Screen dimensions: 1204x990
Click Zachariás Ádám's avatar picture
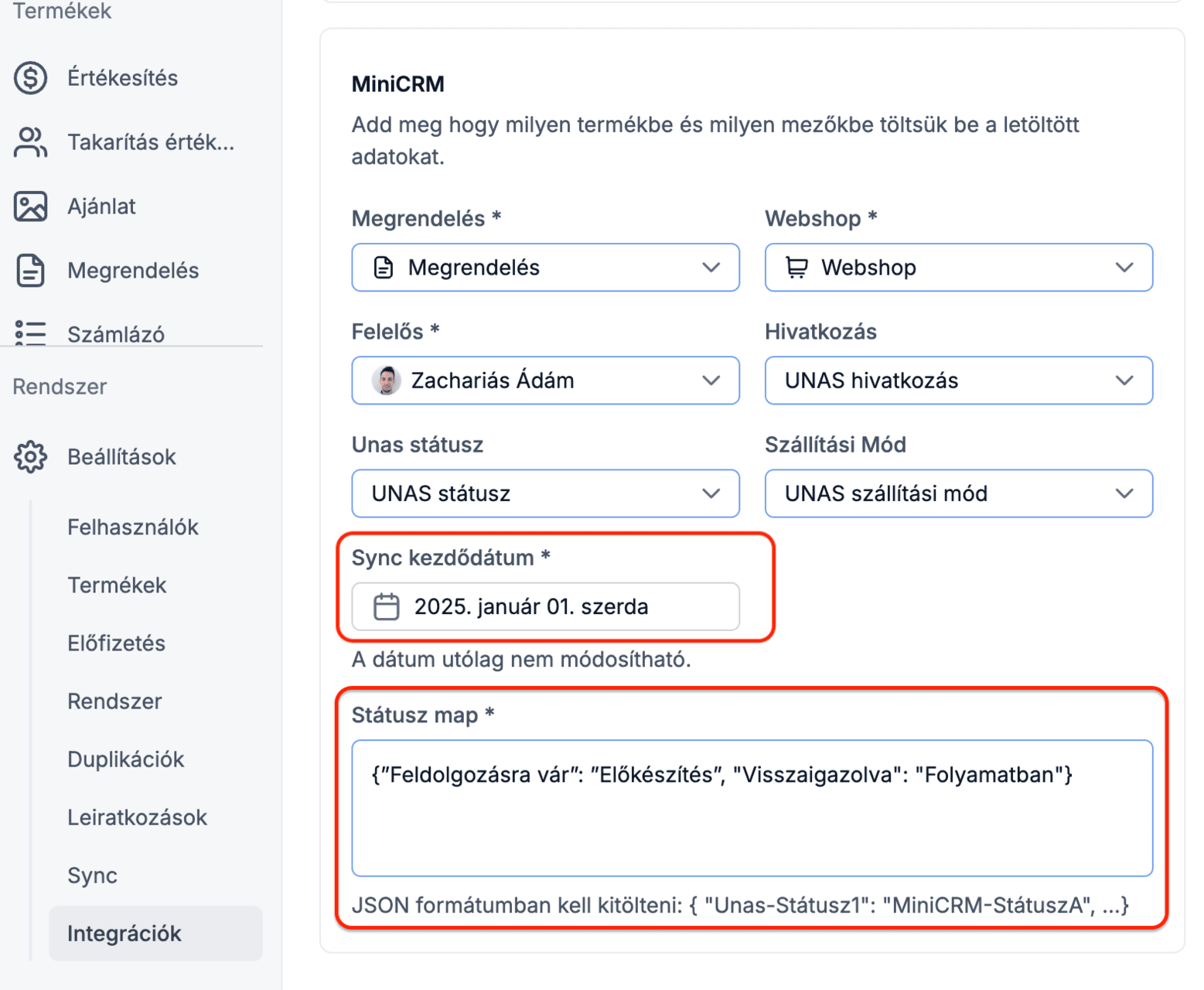coord(387,381)
